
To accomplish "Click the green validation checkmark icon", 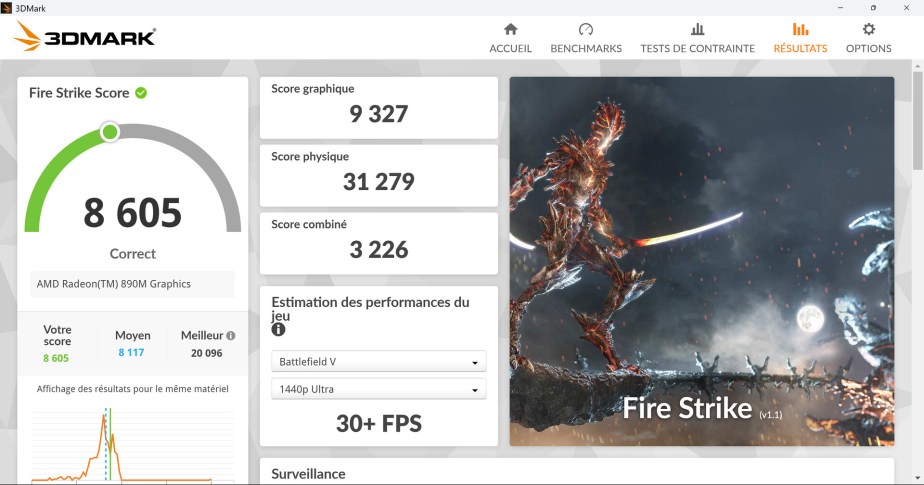I will point(141,93).
